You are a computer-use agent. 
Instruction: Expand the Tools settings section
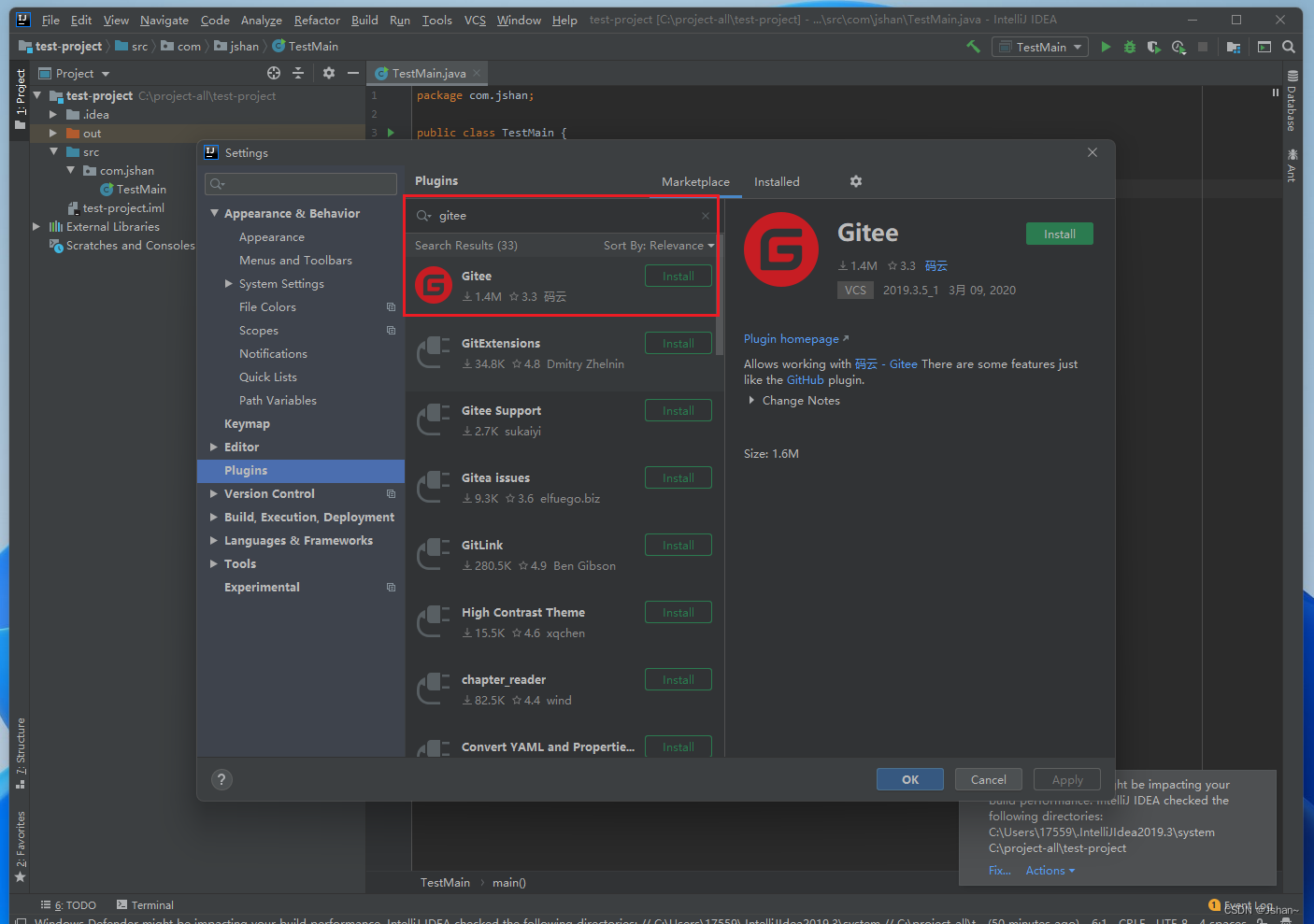(214, 563)
